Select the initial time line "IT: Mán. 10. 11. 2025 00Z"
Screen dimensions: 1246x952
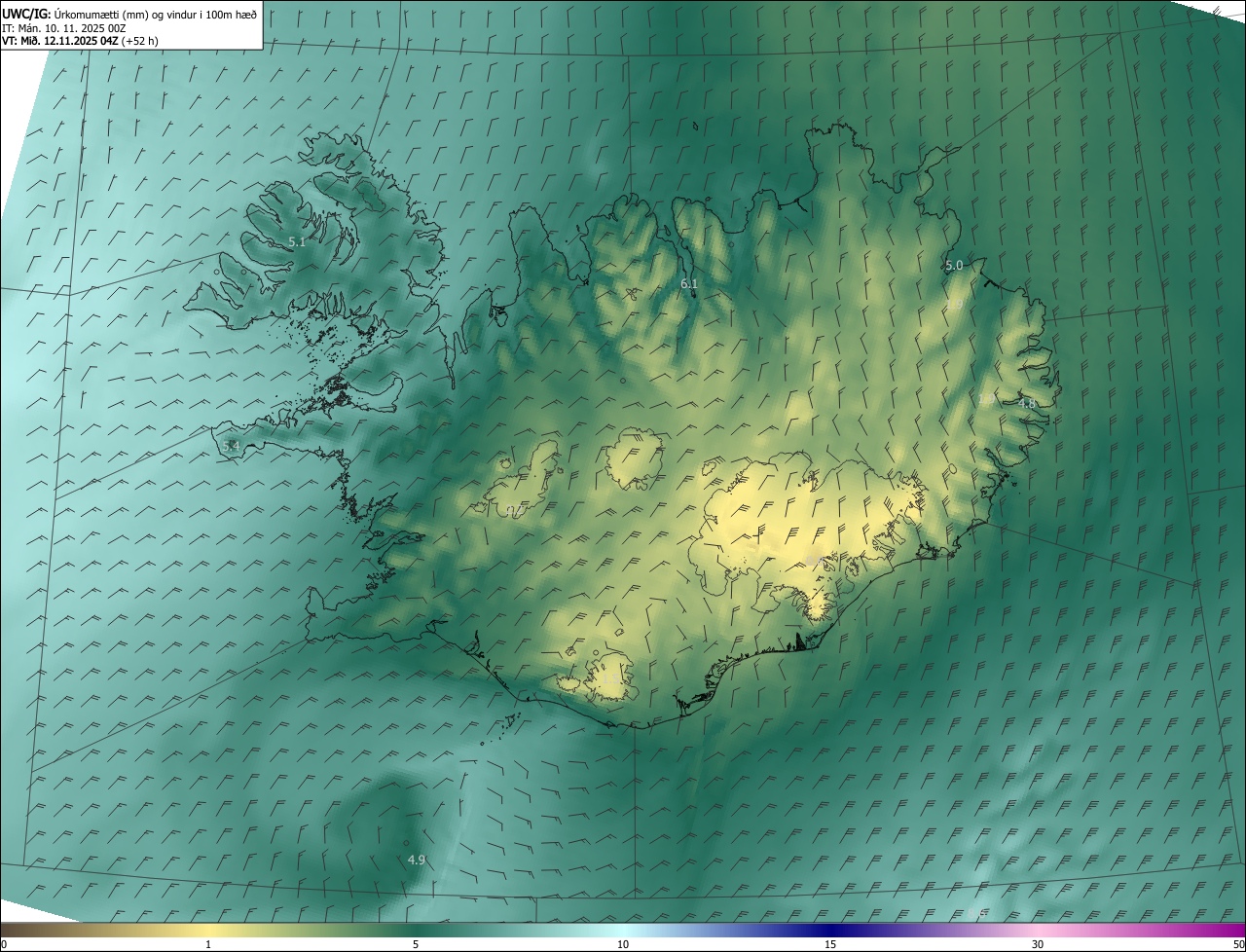63,28
